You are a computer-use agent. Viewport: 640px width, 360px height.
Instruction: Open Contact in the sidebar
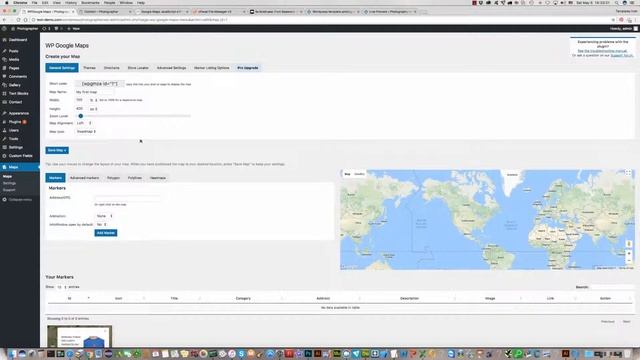coord(16,102)
